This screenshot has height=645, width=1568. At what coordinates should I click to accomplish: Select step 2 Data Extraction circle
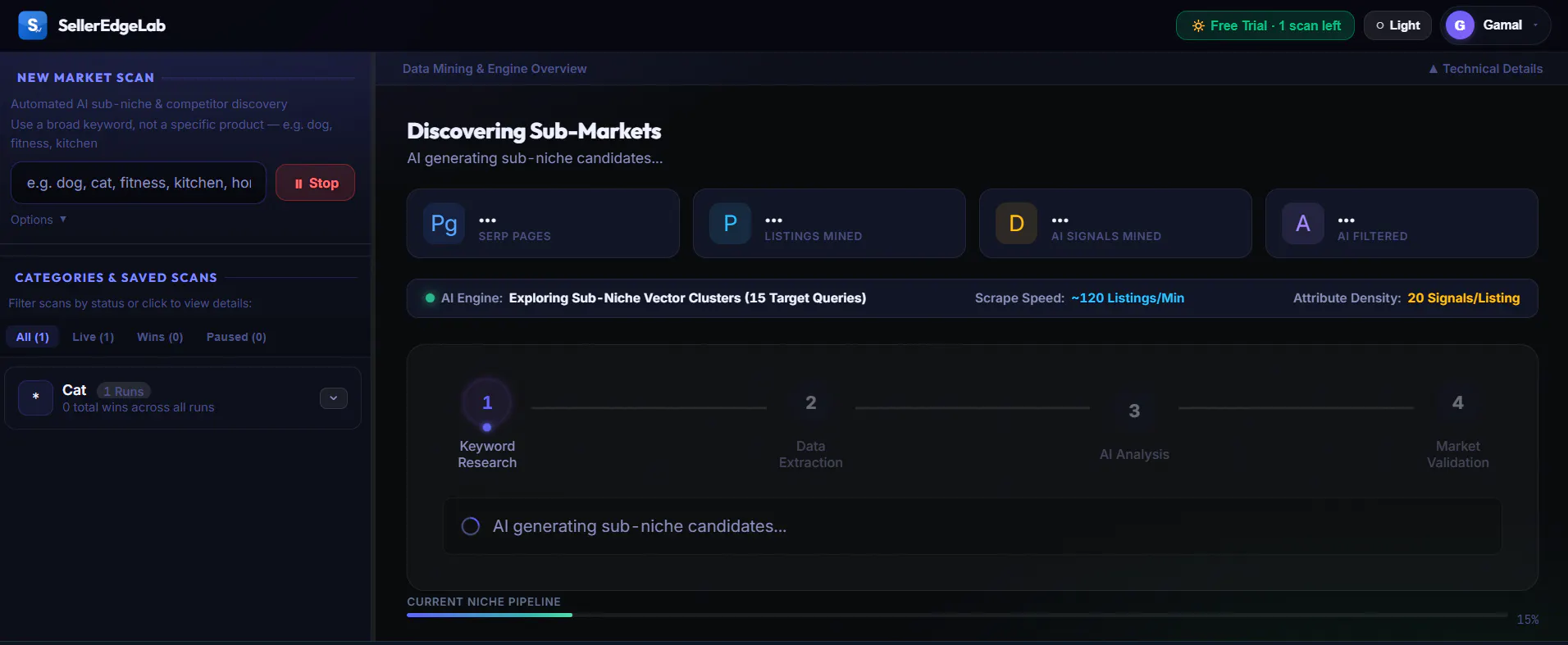[810, 402]
